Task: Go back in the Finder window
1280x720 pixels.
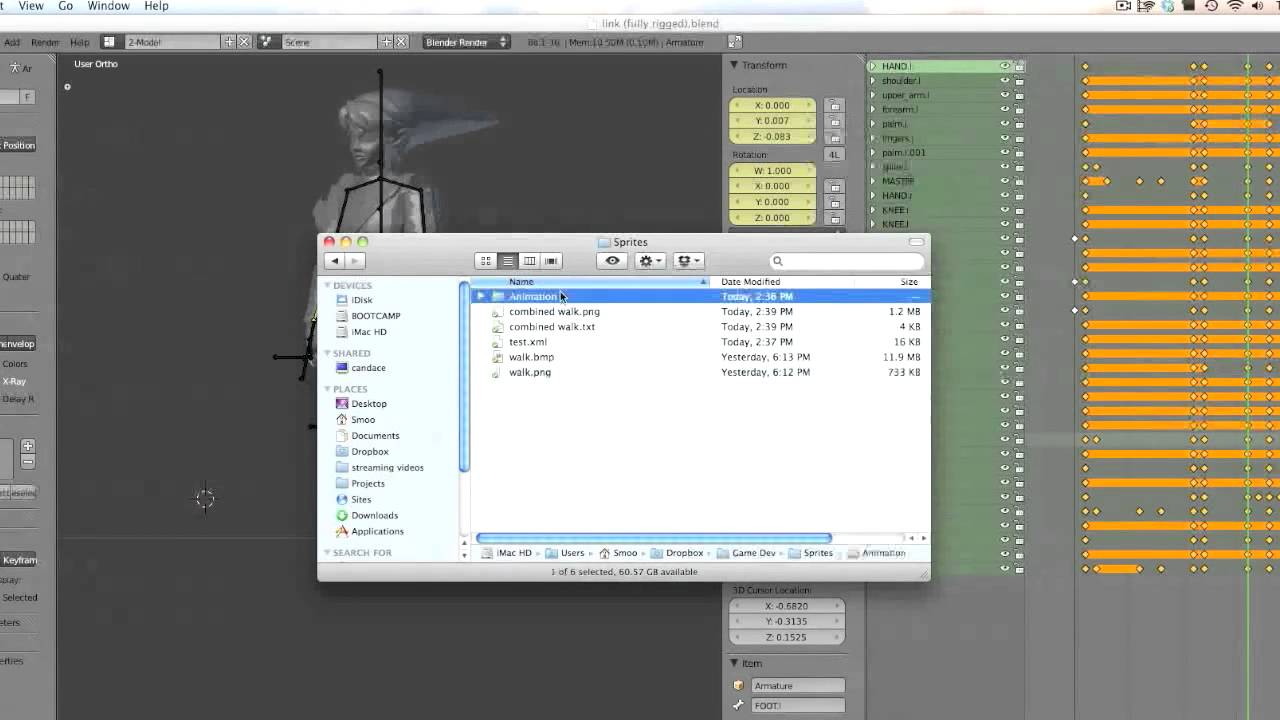Action: (x=334, y=261)
